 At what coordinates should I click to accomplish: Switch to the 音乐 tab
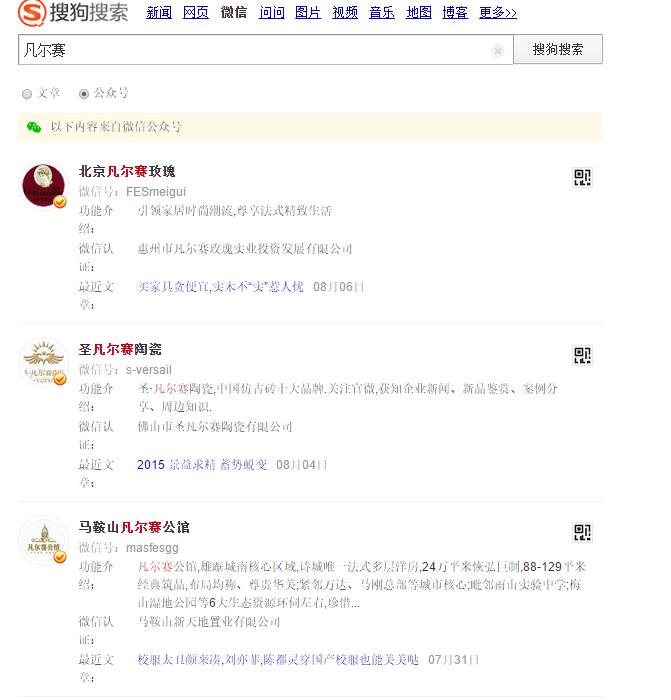(382, 12)
